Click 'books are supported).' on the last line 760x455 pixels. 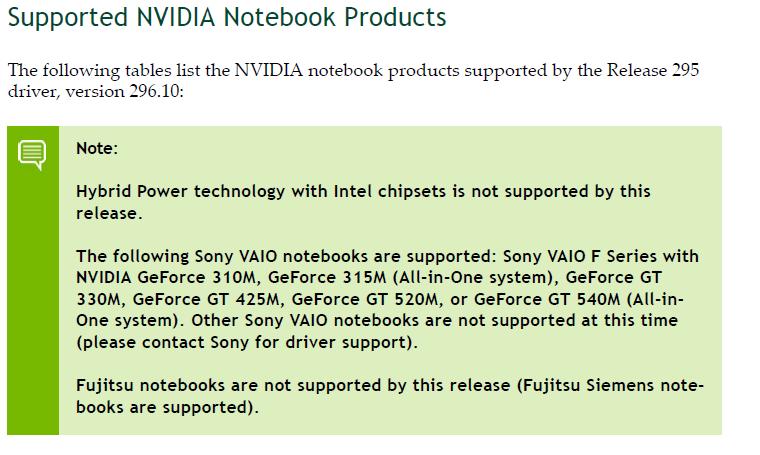tap(167, 407)
